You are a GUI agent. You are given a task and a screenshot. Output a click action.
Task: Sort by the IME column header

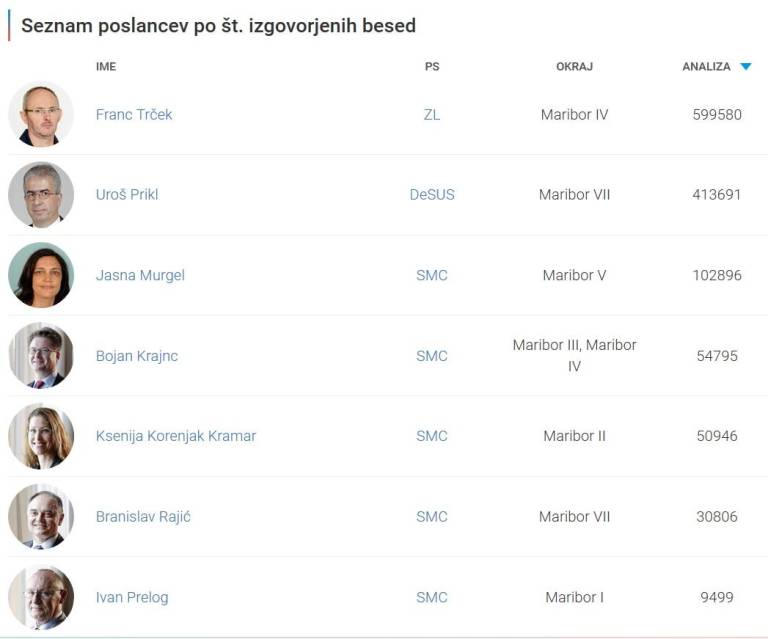click(x=106, y=67)
